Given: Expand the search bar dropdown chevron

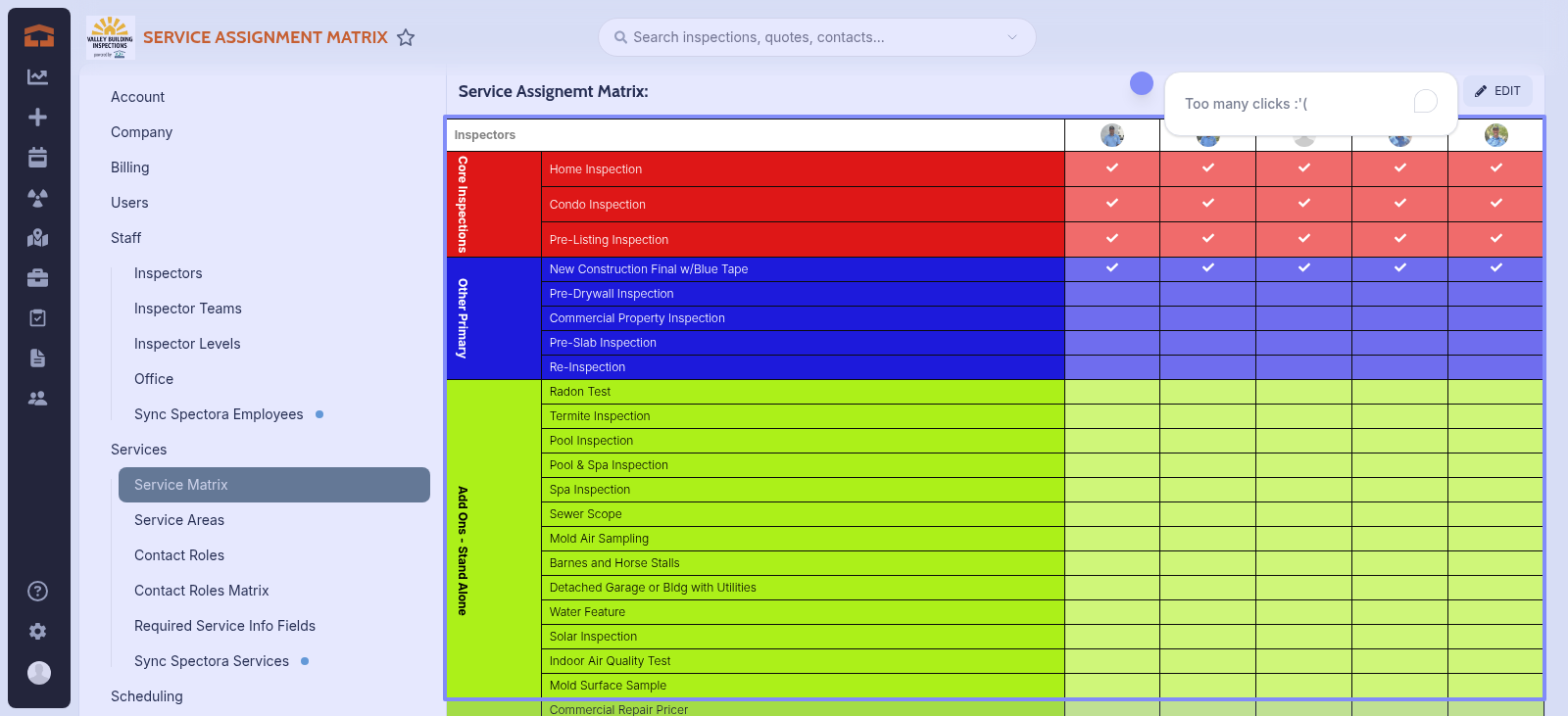Looking at the screenshot, I should [x=1012, y=37].
